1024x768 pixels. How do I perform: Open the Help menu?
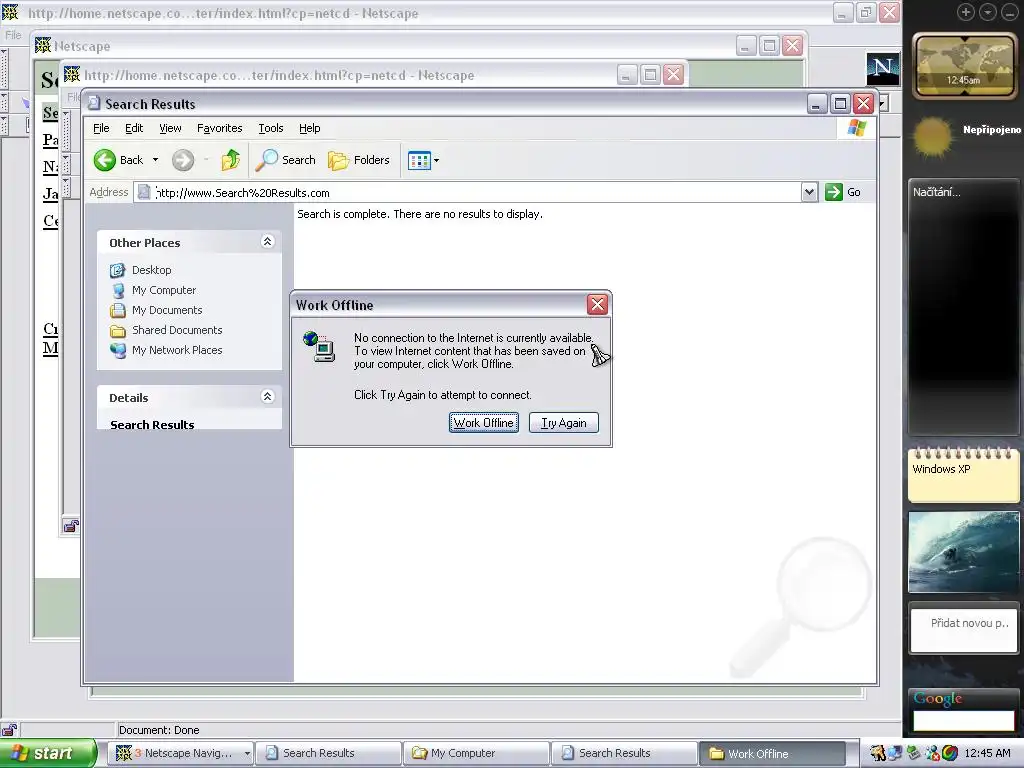tap(310, 128)
